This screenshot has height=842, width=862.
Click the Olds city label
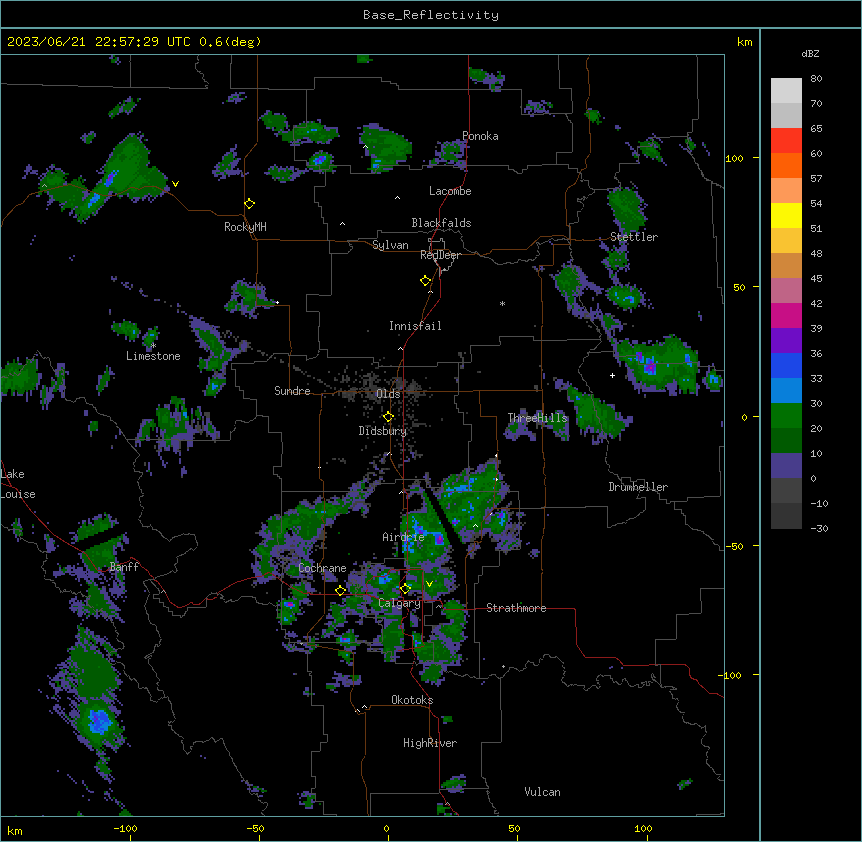coord(388,394)
